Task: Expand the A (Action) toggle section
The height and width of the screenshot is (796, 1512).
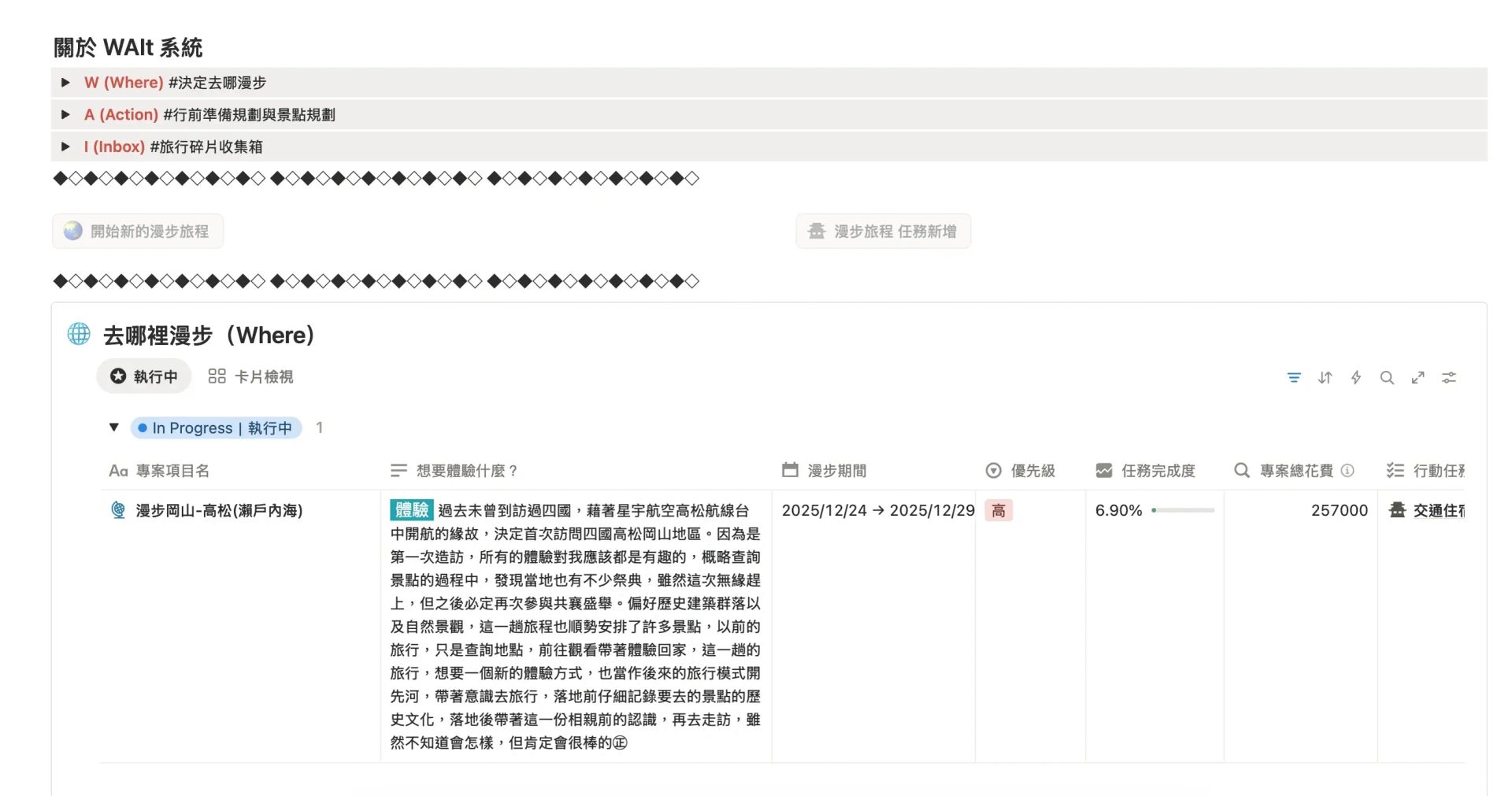Action: click(66, 115)
